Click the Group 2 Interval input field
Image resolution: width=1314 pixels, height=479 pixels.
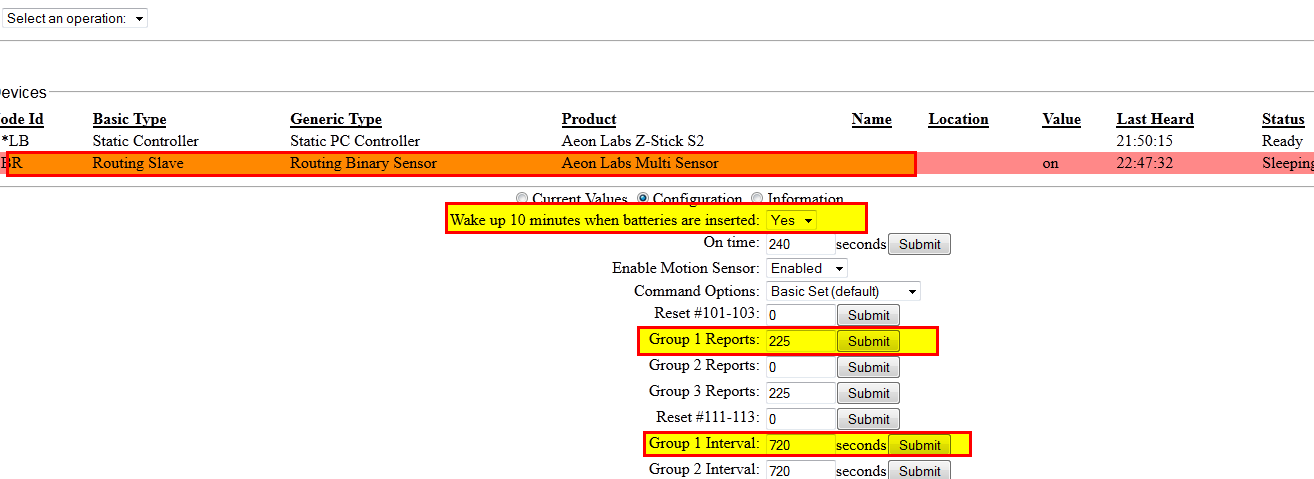[800, 471]
